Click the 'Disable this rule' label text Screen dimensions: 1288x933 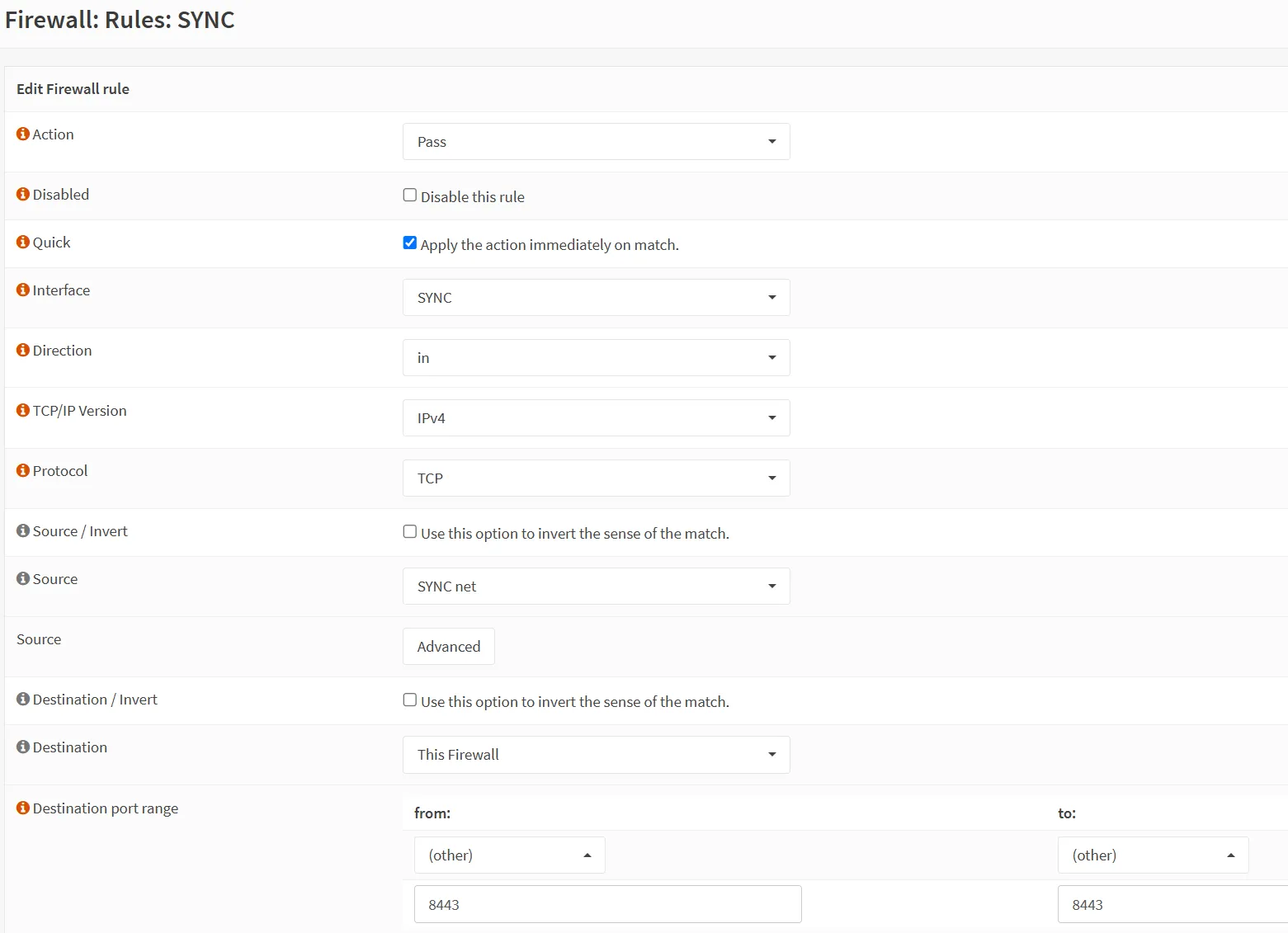(x=473, y=196)
